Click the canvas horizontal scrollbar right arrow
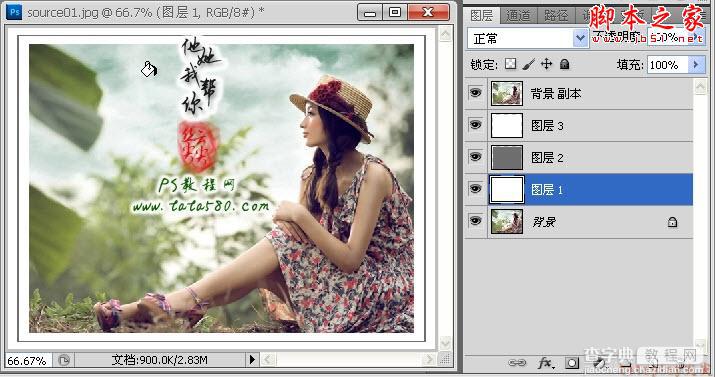The image size is (715, 377). point(429,360)
